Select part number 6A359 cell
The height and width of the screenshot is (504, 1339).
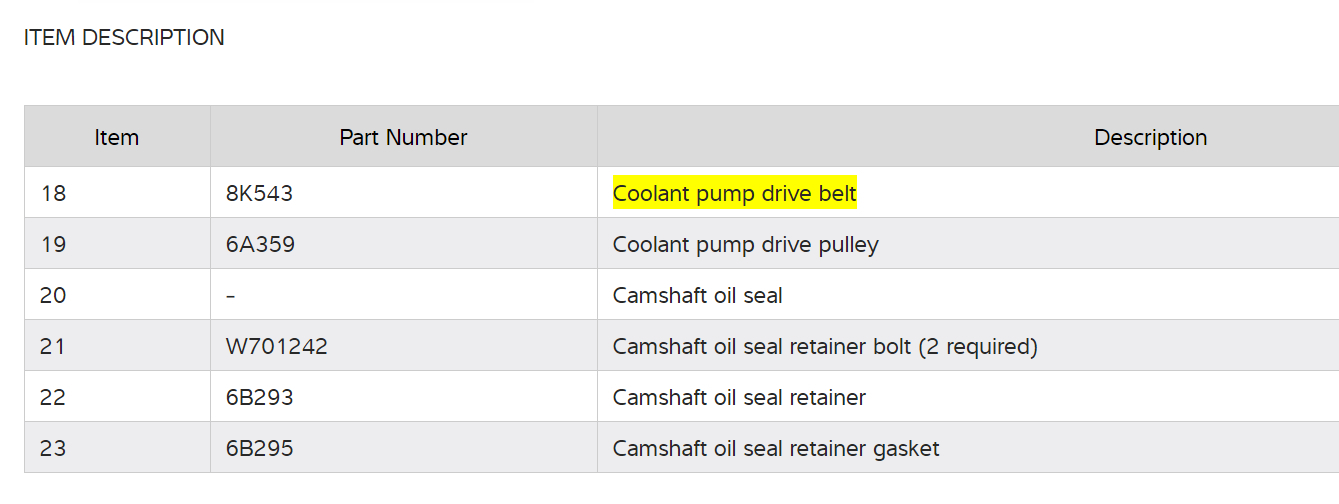click(x=261, y=244)
